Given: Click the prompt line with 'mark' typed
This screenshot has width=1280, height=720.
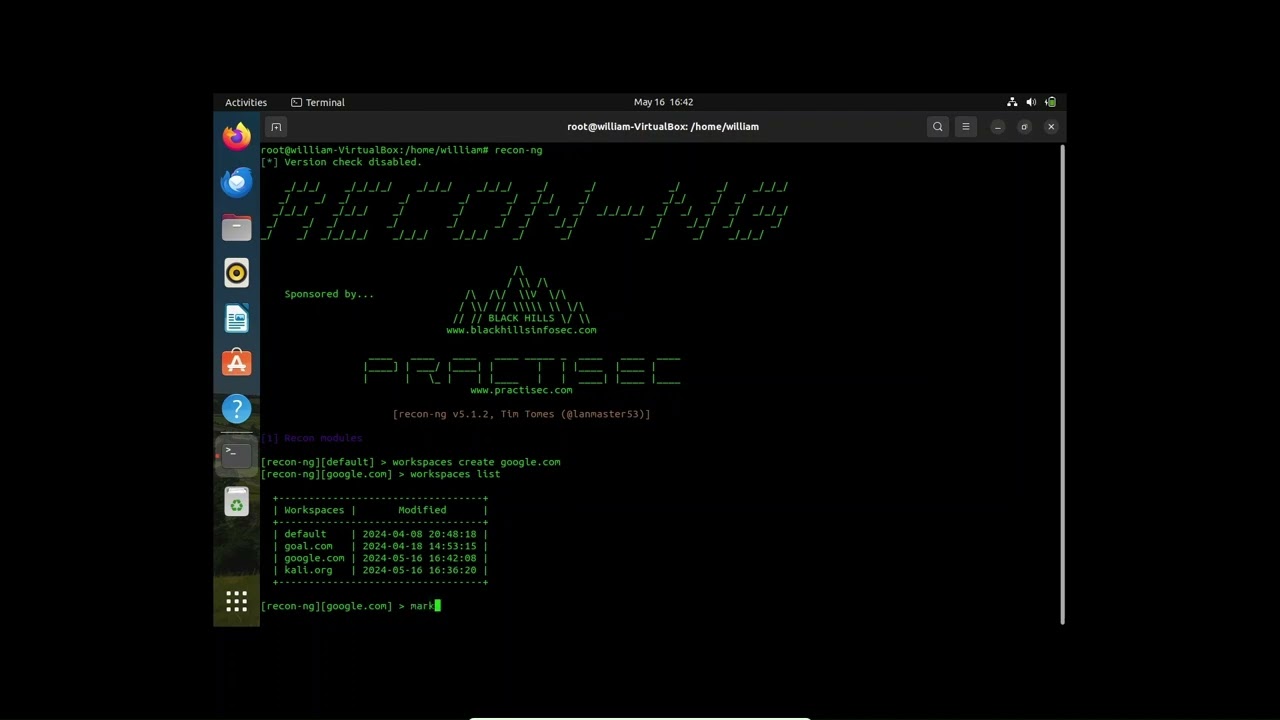Looking at the screenshot, I should coord(351,606).
